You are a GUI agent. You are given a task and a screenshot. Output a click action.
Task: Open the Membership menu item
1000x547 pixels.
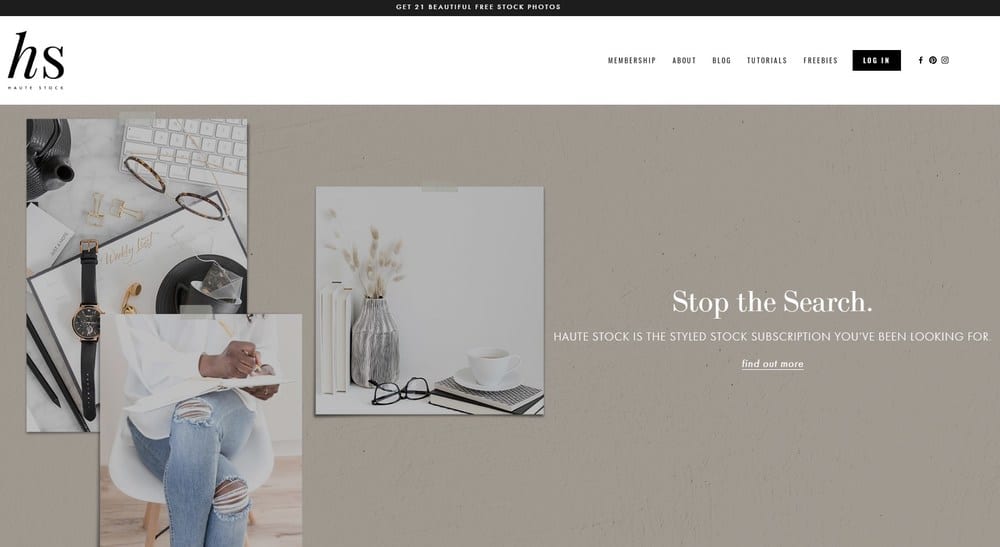[631, 61]
